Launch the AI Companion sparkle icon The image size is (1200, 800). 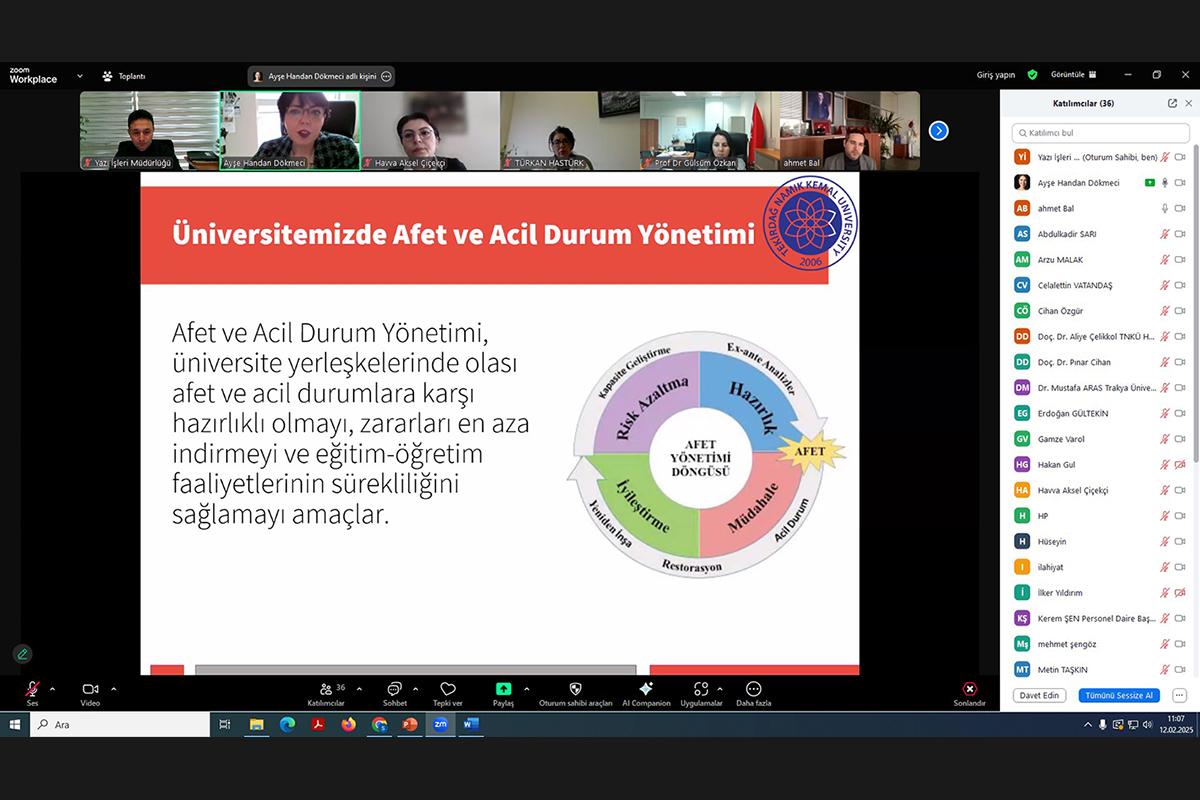click(646, 689)
